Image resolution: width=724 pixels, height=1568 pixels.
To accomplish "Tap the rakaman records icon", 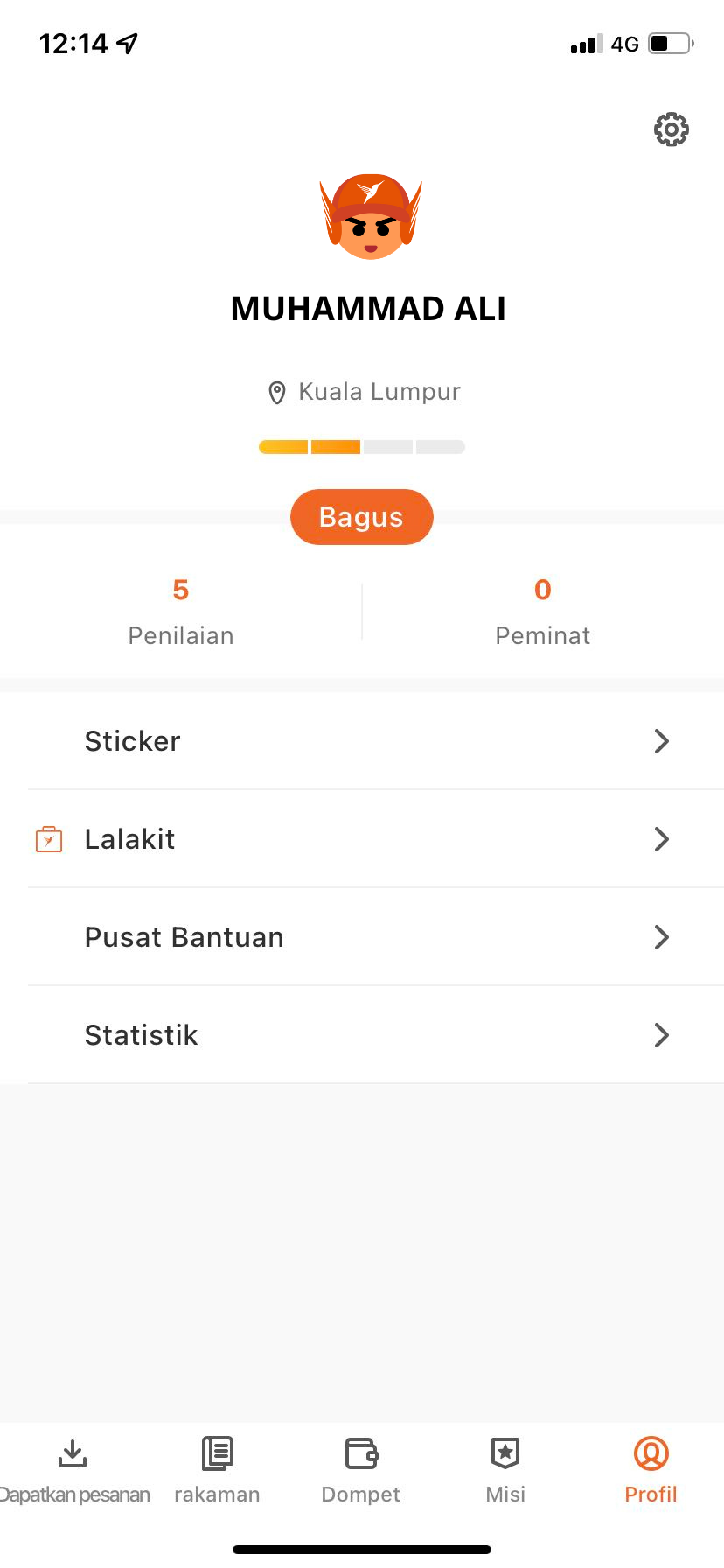I will [x=217, y=1453].
